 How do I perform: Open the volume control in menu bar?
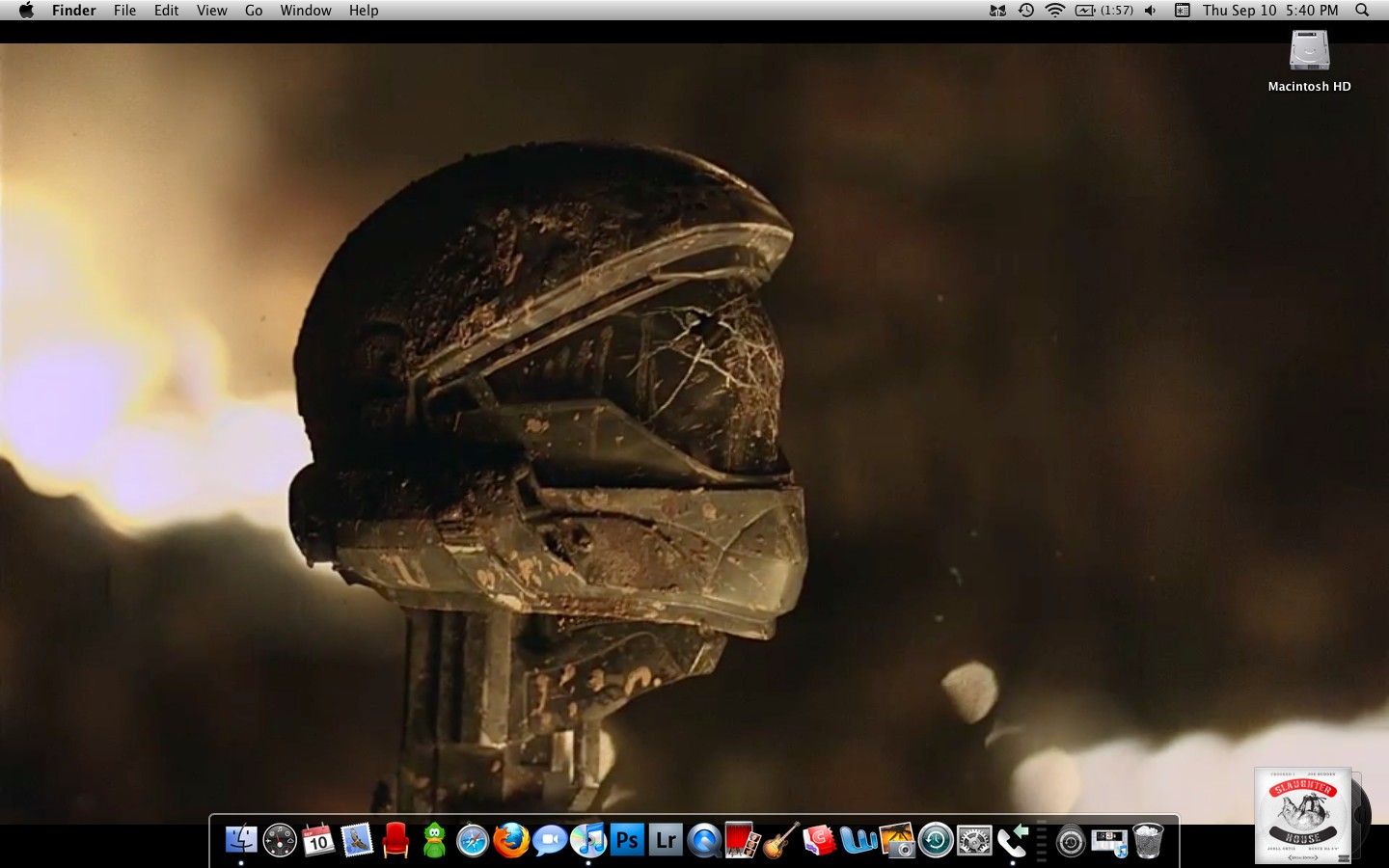click(x=1151, y=10)
